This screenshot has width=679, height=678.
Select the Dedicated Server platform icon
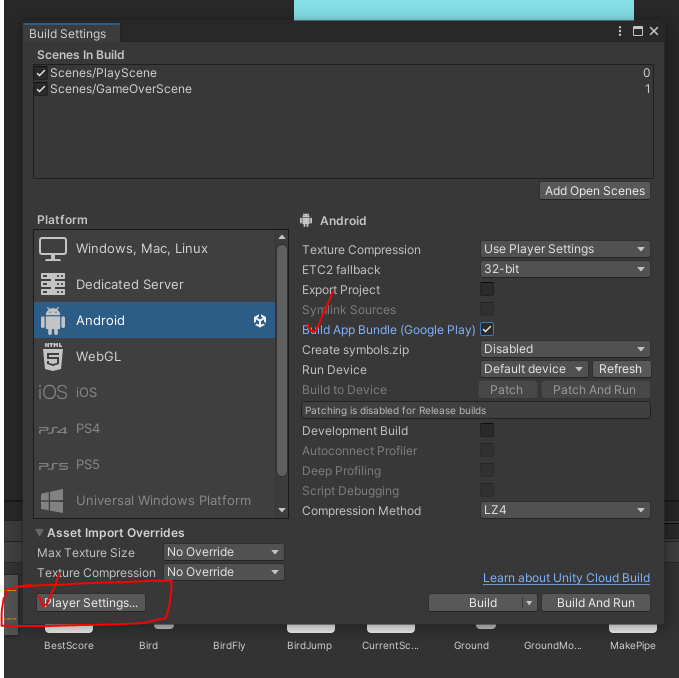tap(52, 284)
